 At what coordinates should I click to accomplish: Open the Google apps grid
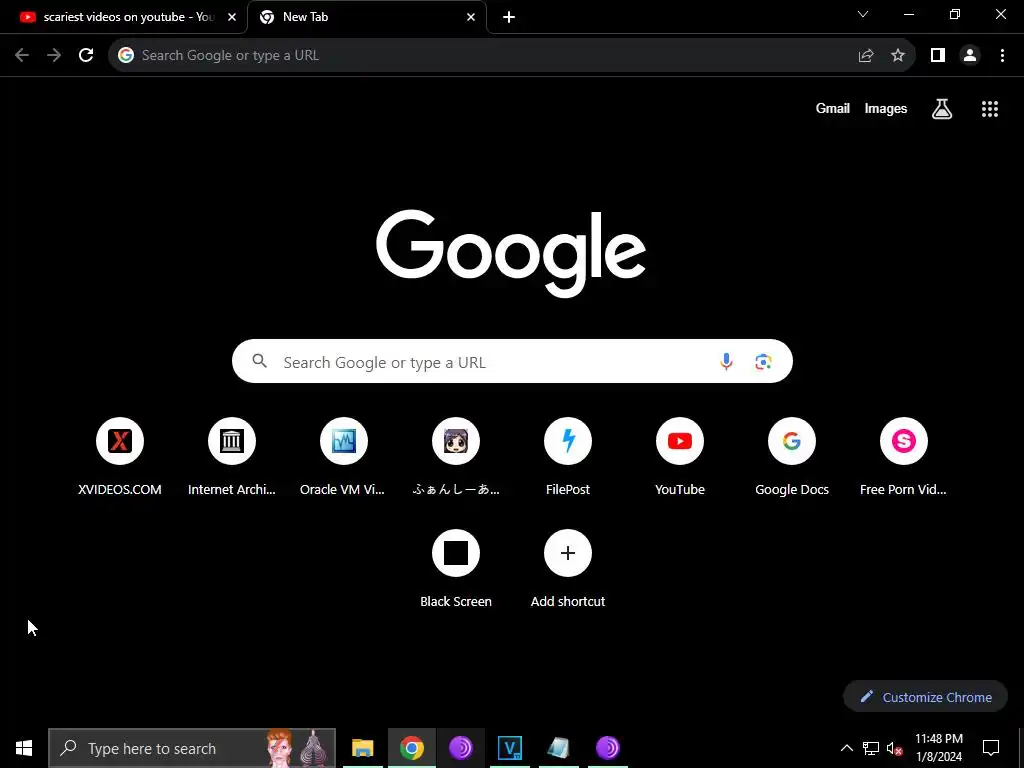(x=990, y=109)
